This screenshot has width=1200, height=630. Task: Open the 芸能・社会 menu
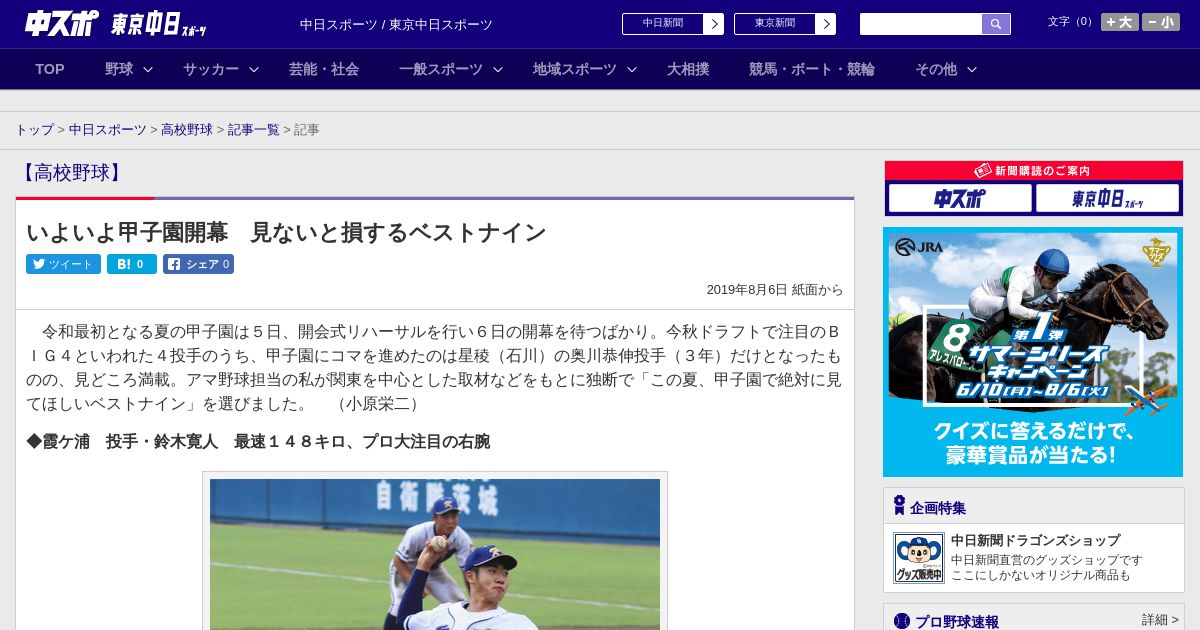point(324,69)
